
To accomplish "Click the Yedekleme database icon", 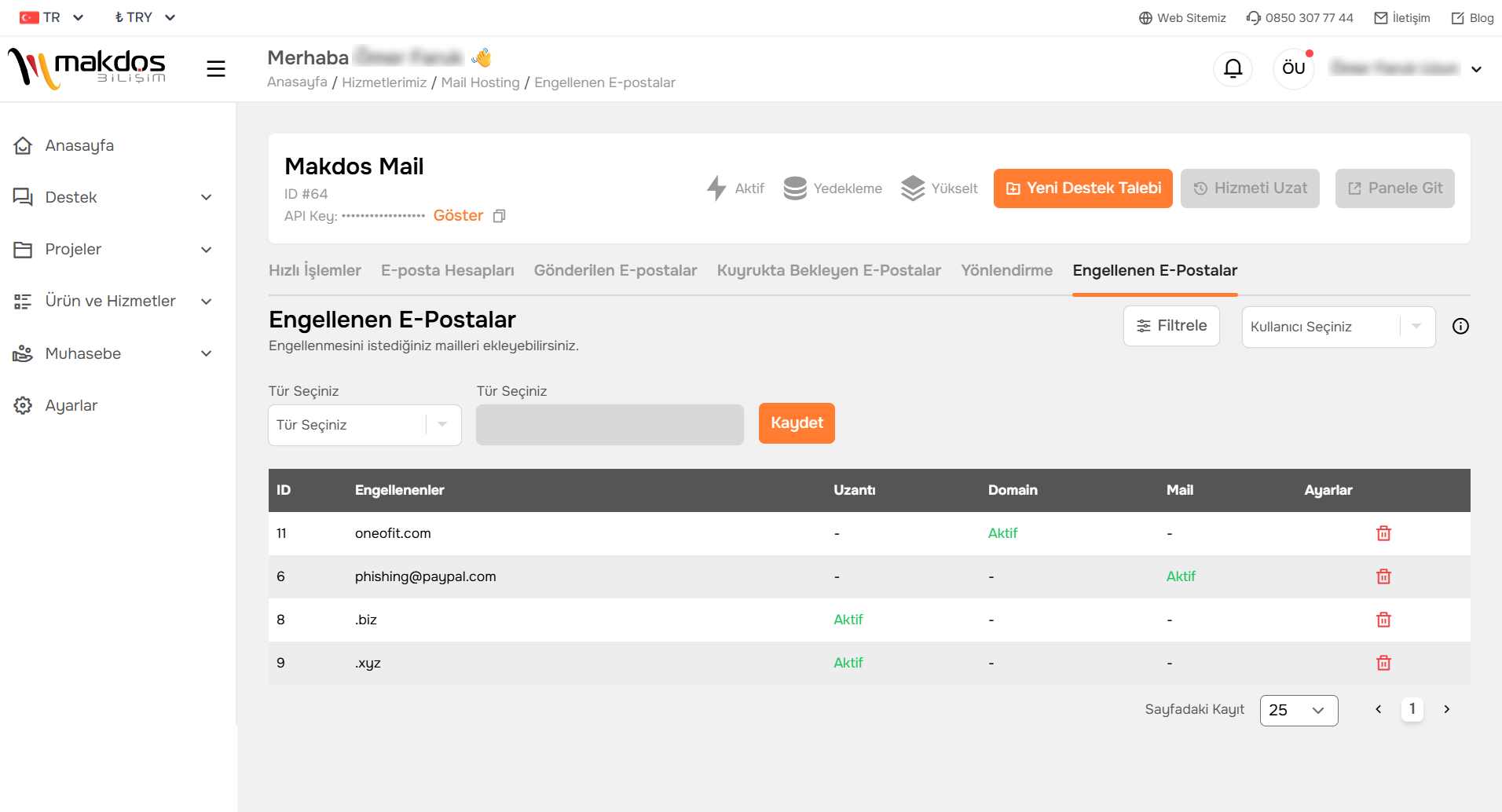I will point(795,188).
